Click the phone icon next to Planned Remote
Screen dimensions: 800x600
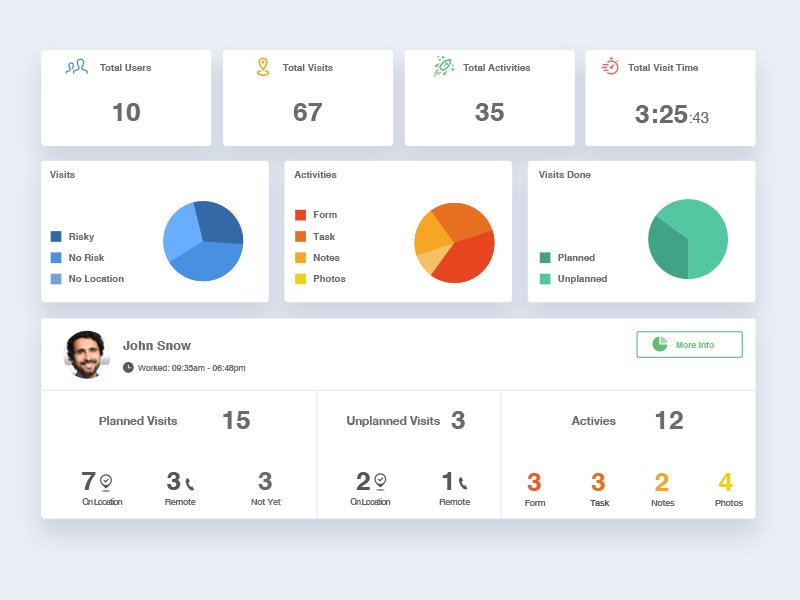coord(189,484)
